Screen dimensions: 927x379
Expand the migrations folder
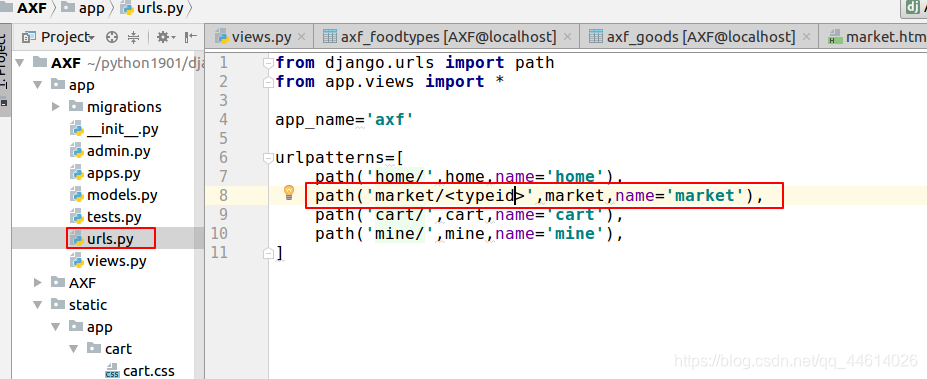[x=56, y=106]
